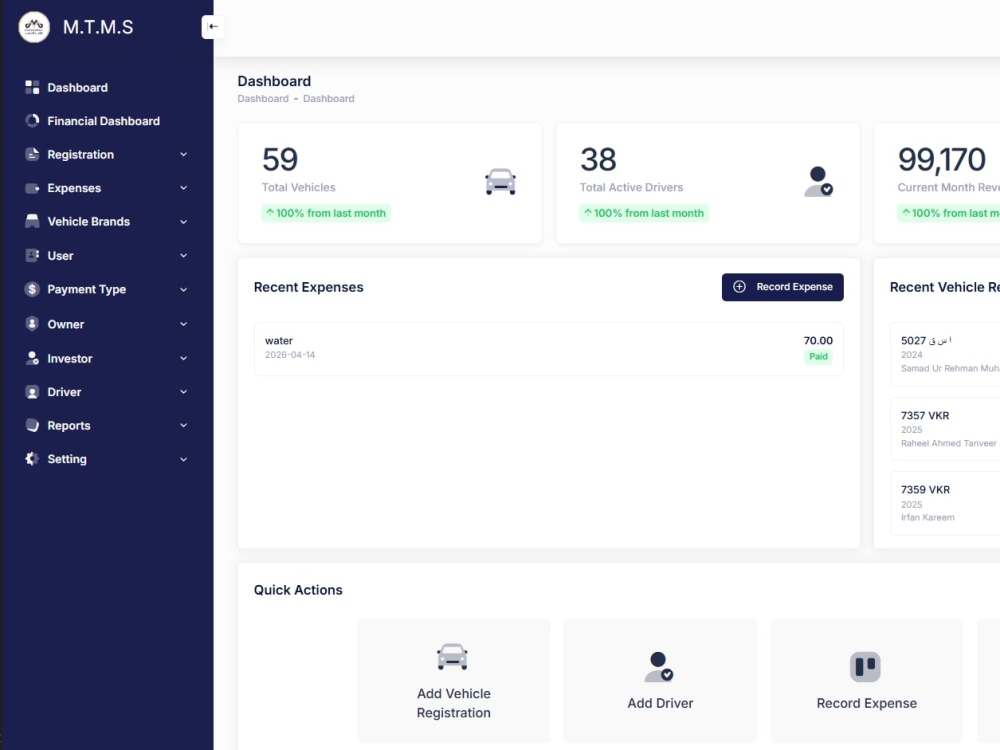Click 100% from last month under Active Drivers
The width and height of the screenshot is (1000, 750).
click(644, 213)
